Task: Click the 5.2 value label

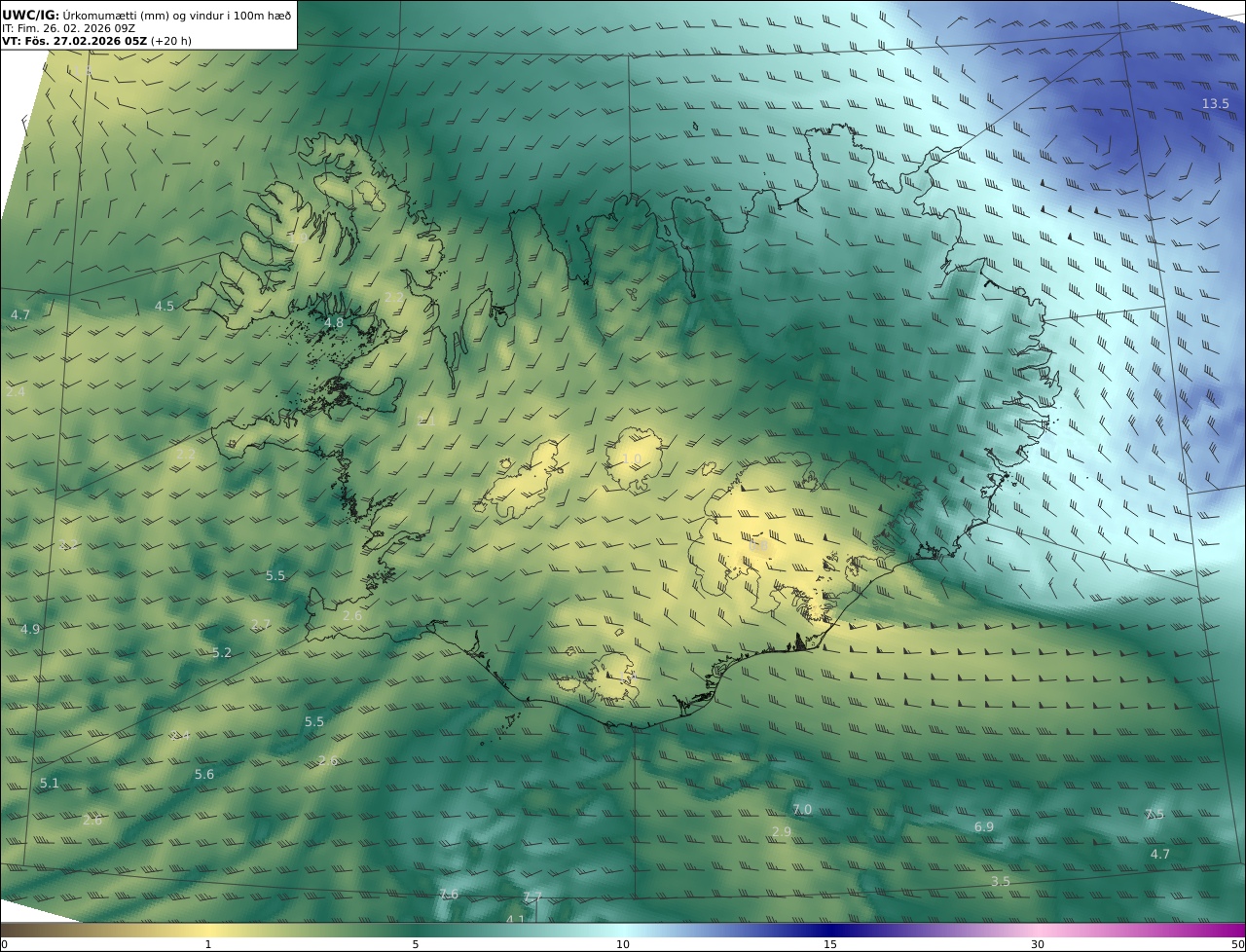Action: [x=222, y=652]
